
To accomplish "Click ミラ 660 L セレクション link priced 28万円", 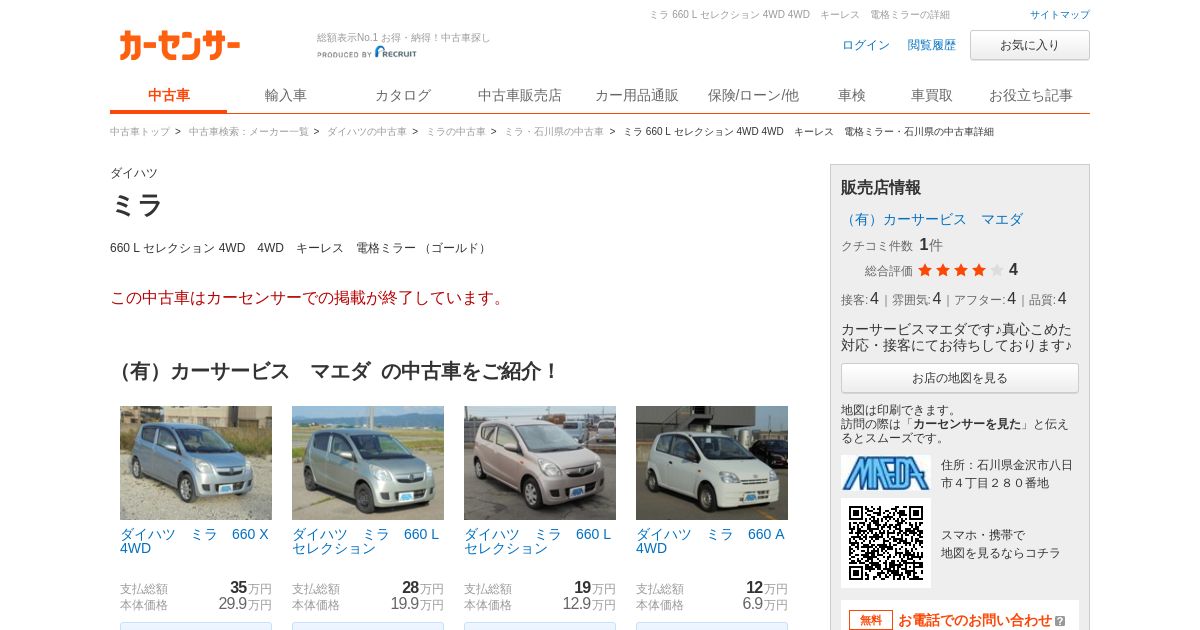I will tap(366, 541).
